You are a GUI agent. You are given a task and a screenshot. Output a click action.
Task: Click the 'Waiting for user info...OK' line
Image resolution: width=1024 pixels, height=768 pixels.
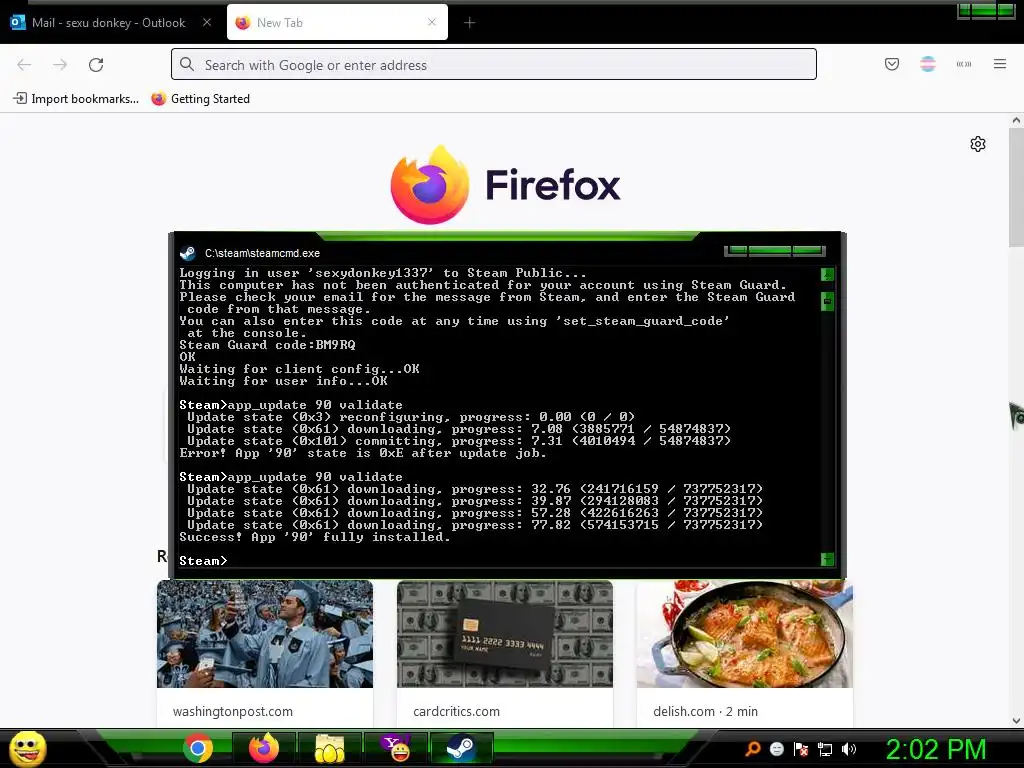pos(283,381)
